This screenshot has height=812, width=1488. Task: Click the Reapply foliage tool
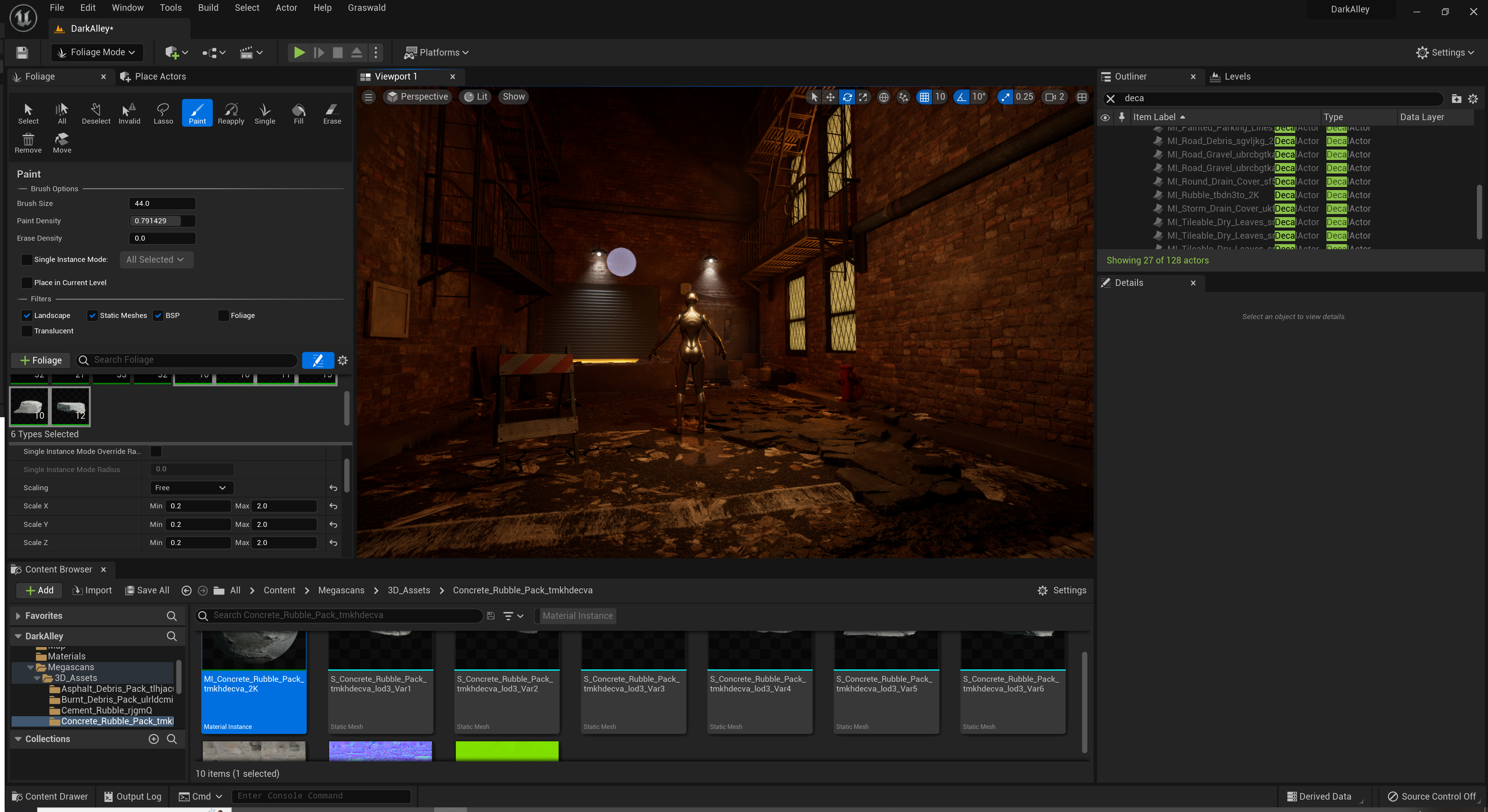coord(231,113)
